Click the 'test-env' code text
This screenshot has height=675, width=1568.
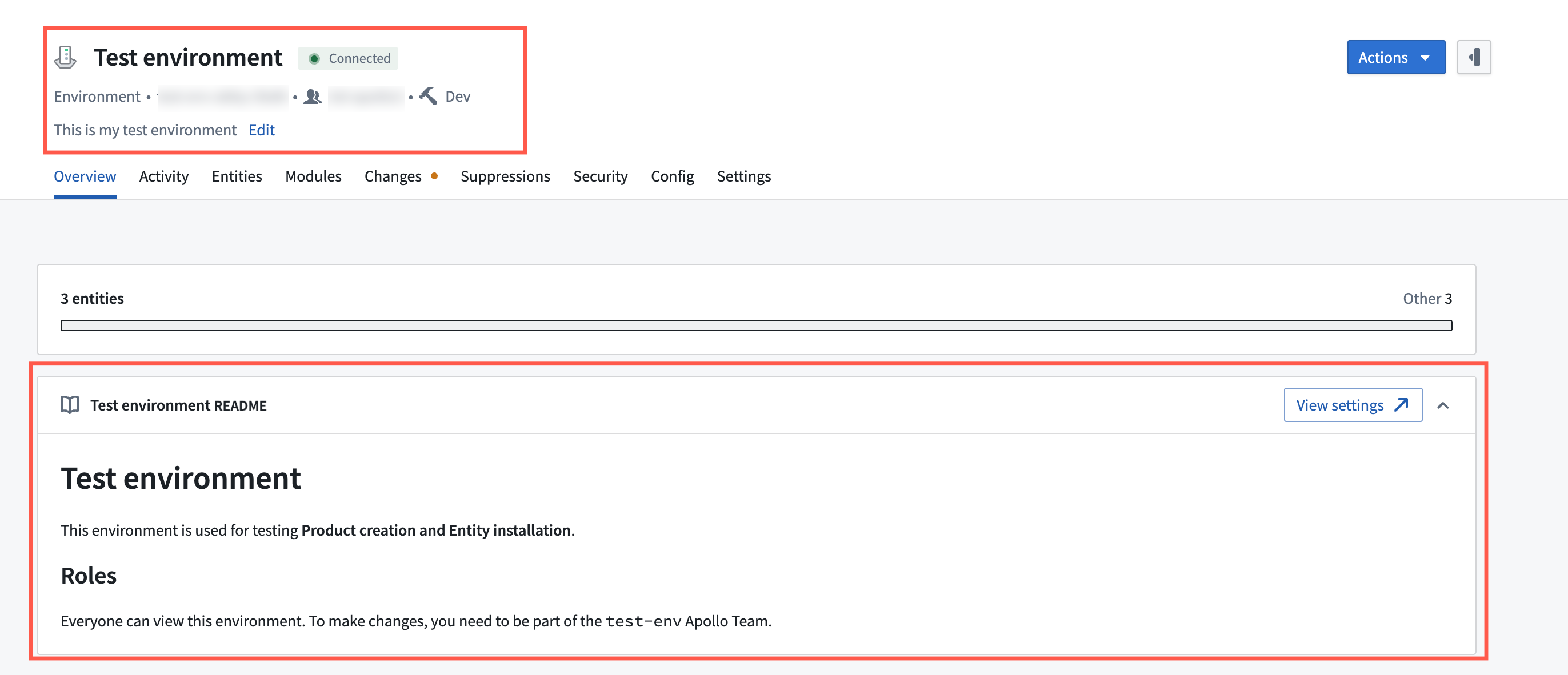click(x=643, y=621)
